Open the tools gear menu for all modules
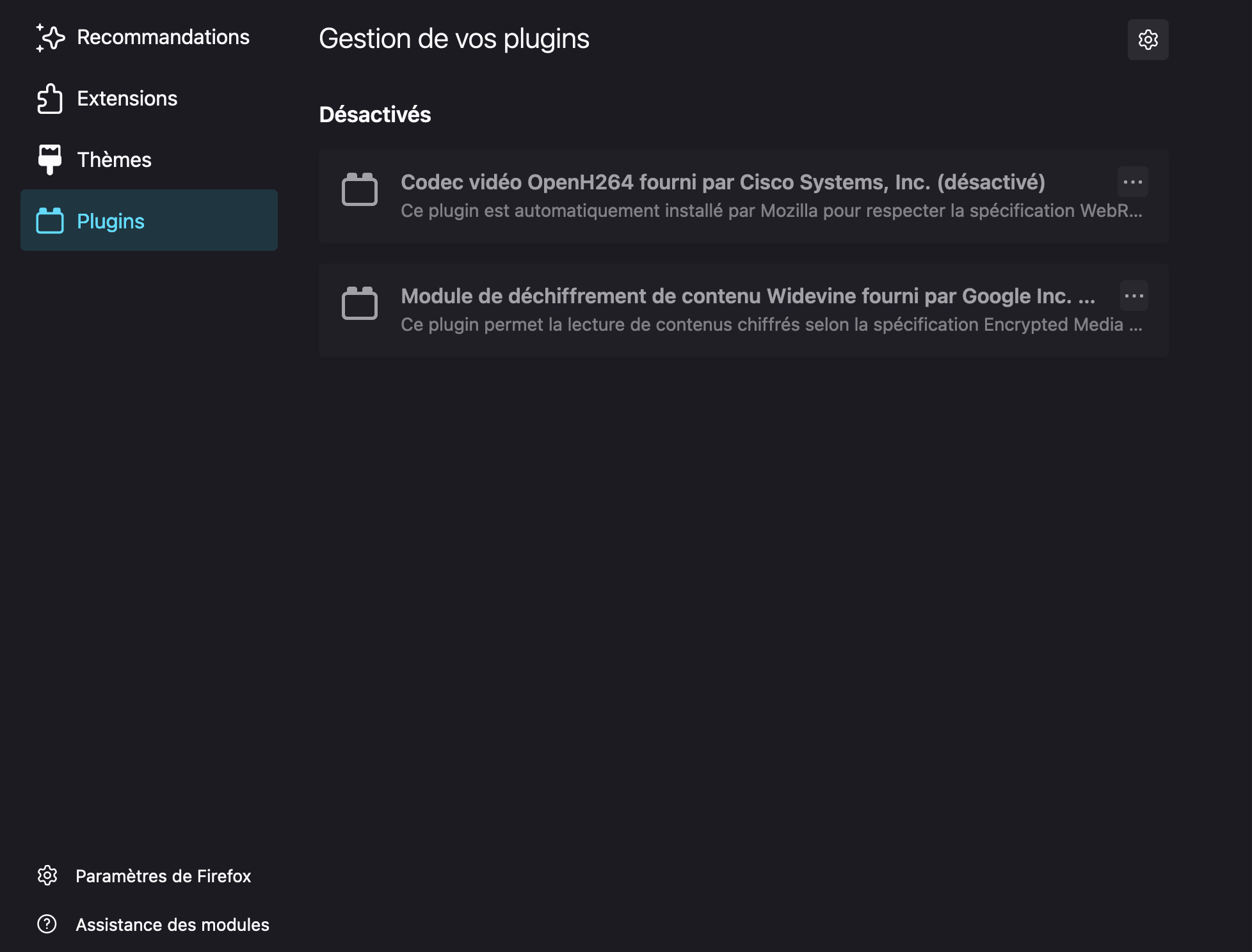Viewport: 1252px width, 952px height. (1148, 40)
